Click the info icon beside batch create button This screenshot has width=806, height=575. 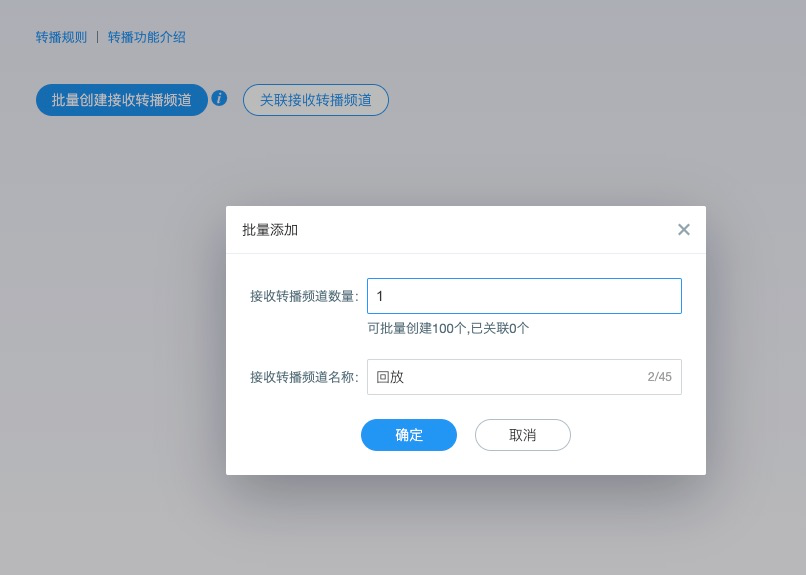point(220,98)
